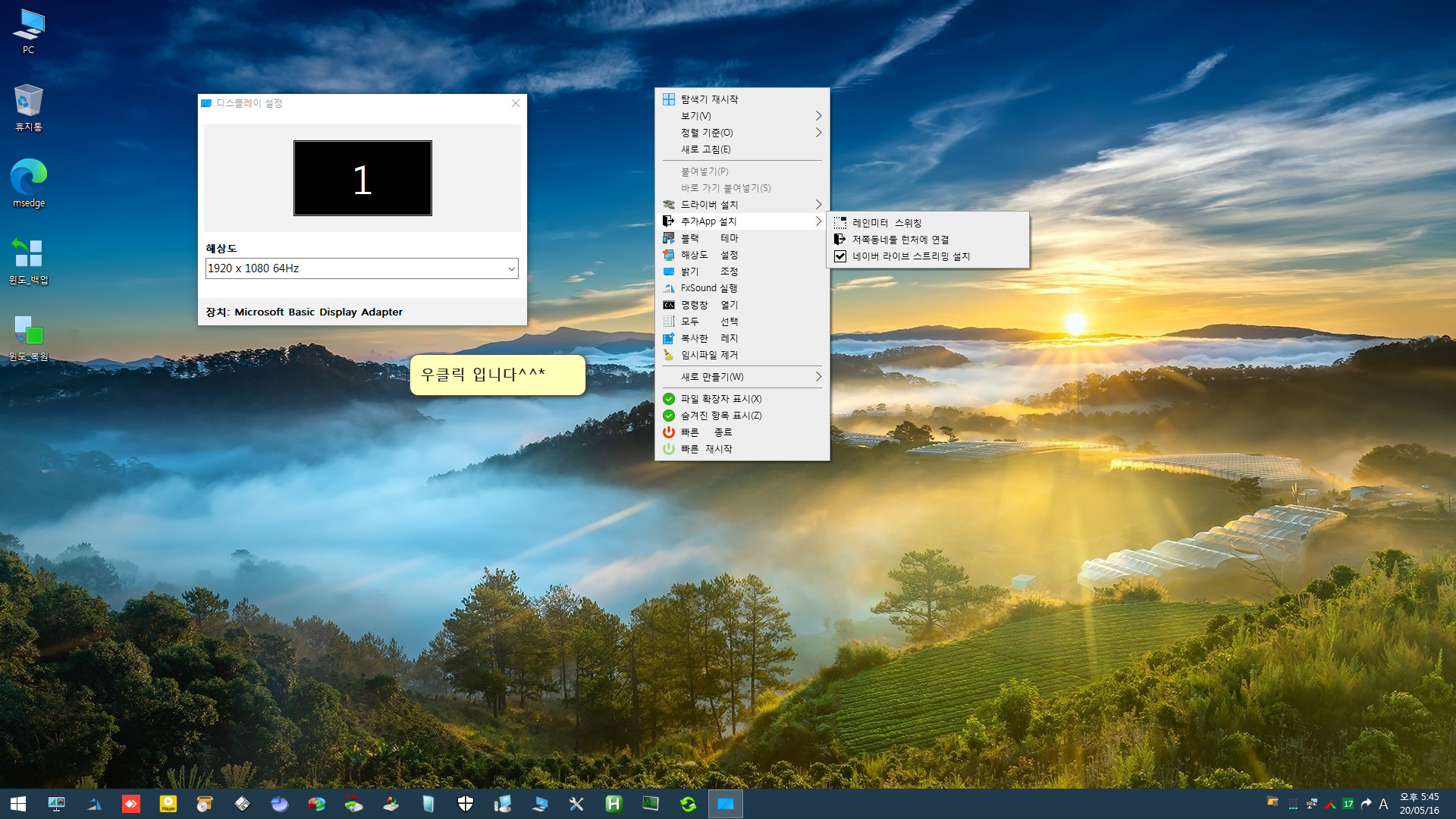Select 모두 선택 menu item

tap(742, 322)
